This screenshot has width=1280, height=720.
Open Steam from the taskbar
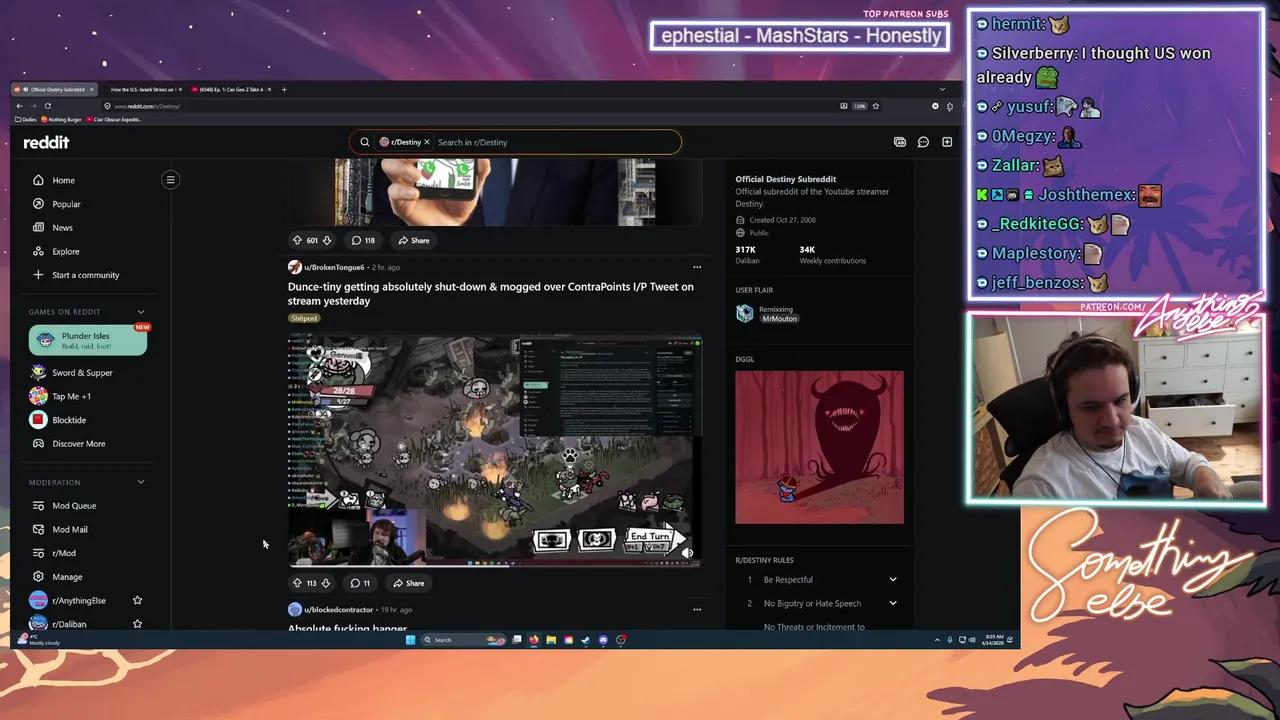tap(586, 640)
